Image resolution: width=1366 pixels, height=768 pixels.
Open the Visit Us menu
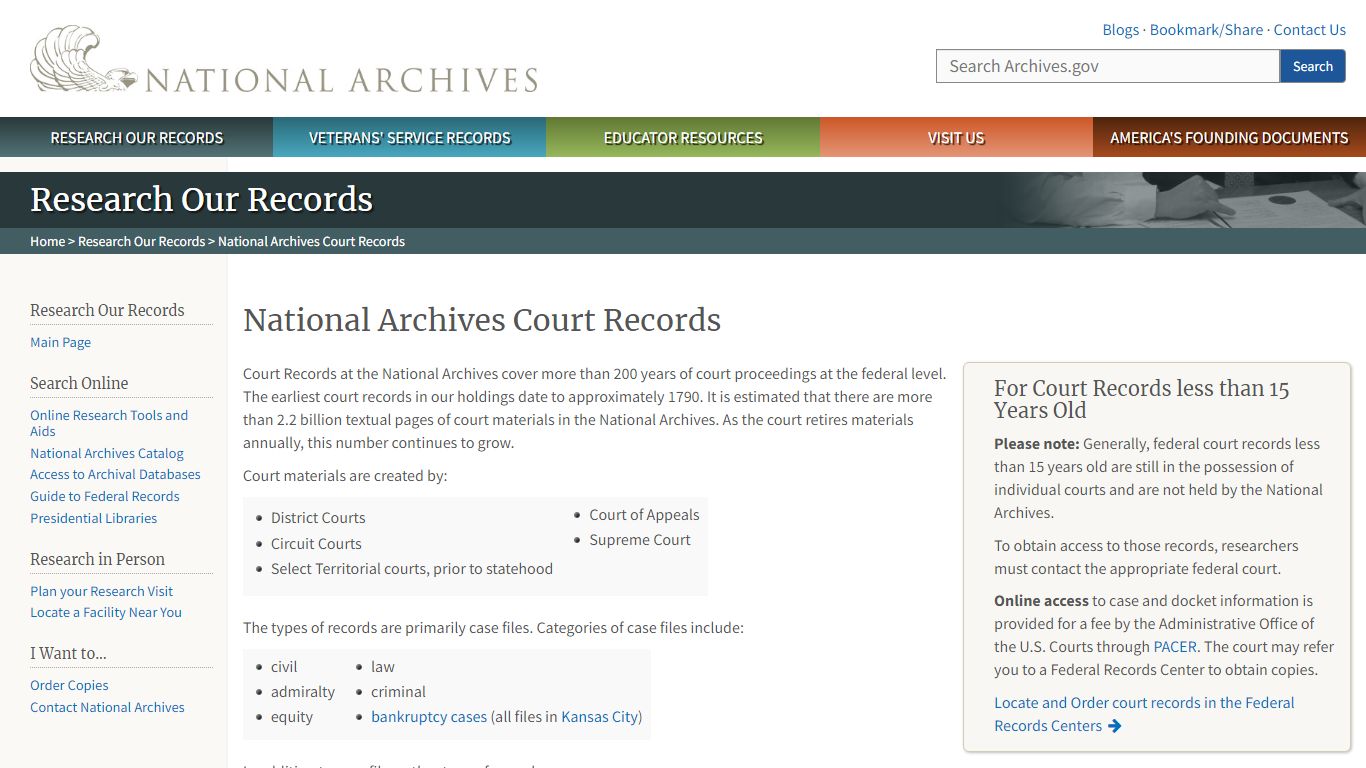point(956,138)
